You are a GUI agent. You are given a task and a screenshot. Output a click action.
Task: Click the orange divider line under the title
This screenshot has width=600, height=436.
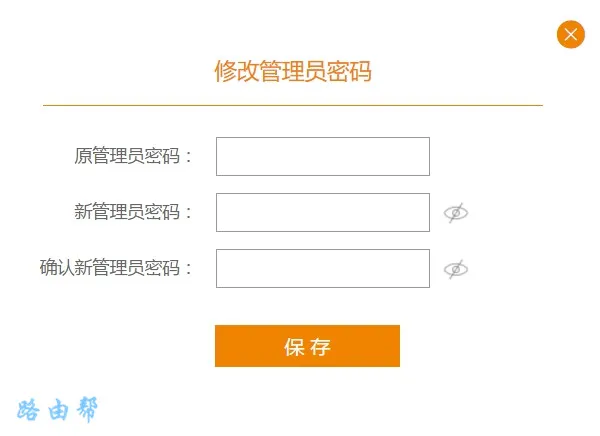tap(292, 105)
